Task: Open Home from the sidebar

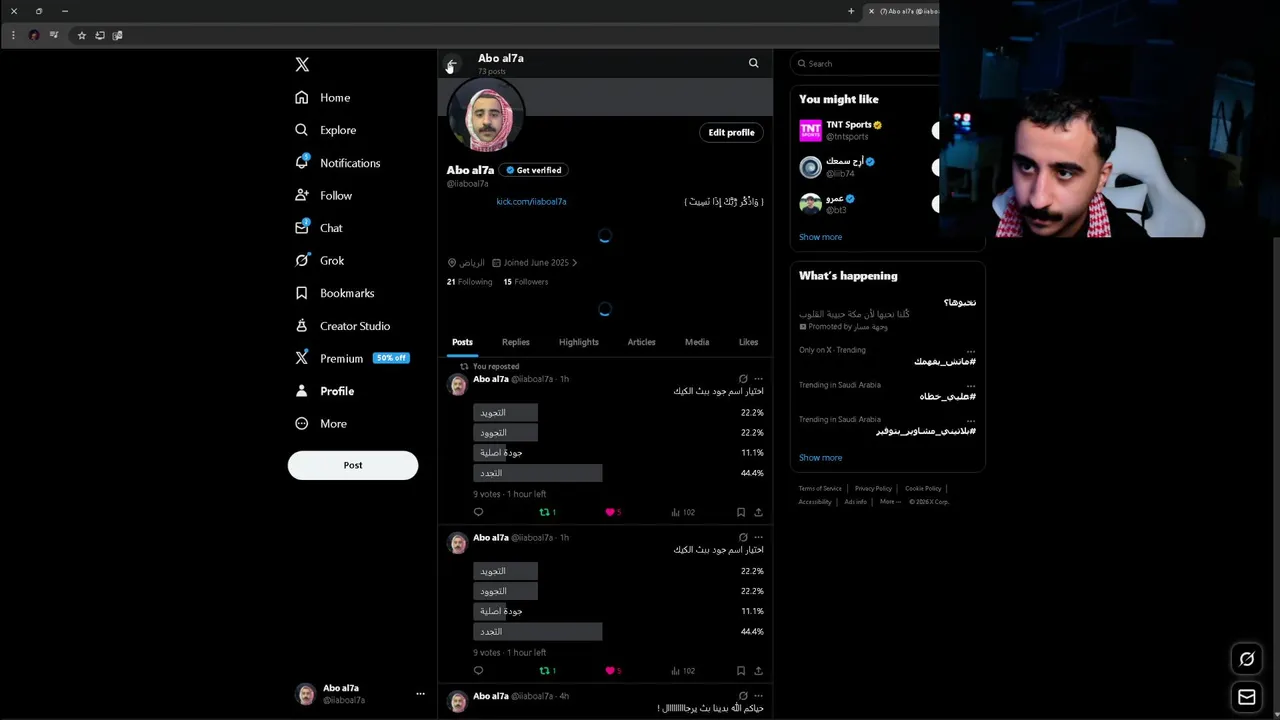Action: 323,98
